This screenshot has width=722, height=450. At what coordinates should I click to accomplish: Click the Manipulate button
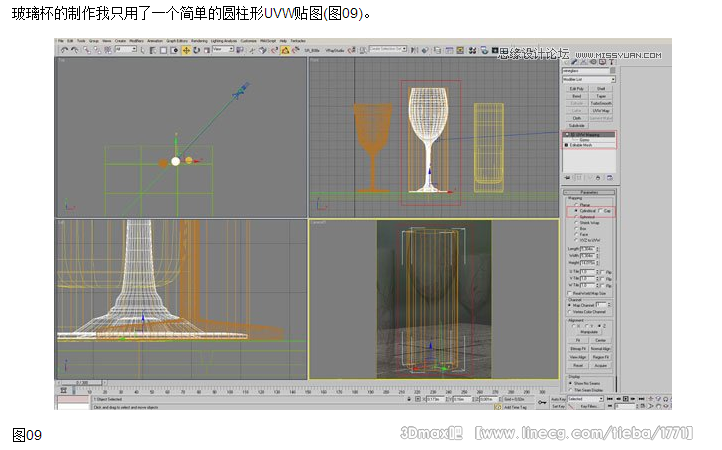click(x=589, y=332)
